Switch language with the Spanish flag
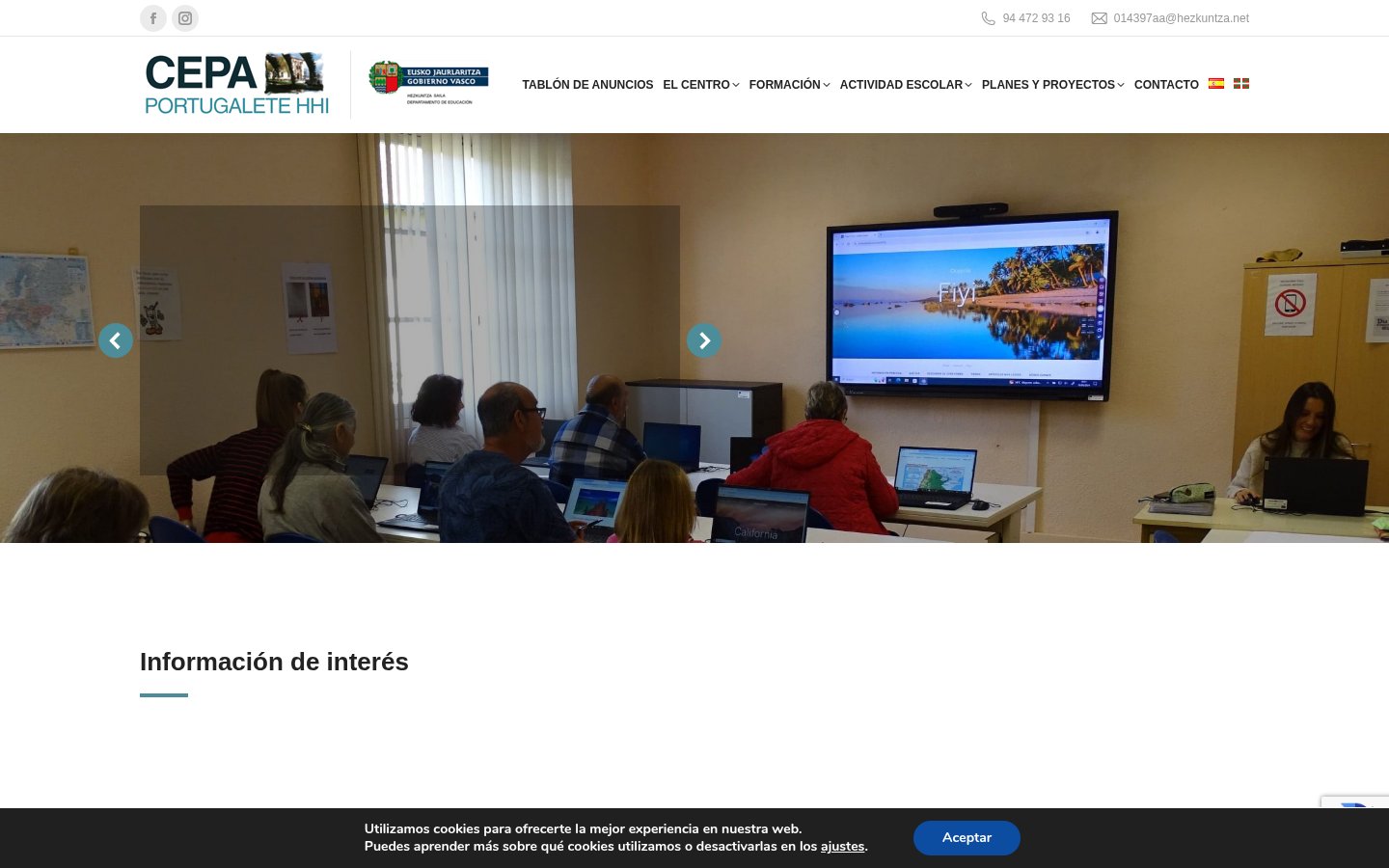The image size is (1389, 868). [1216, 84]
